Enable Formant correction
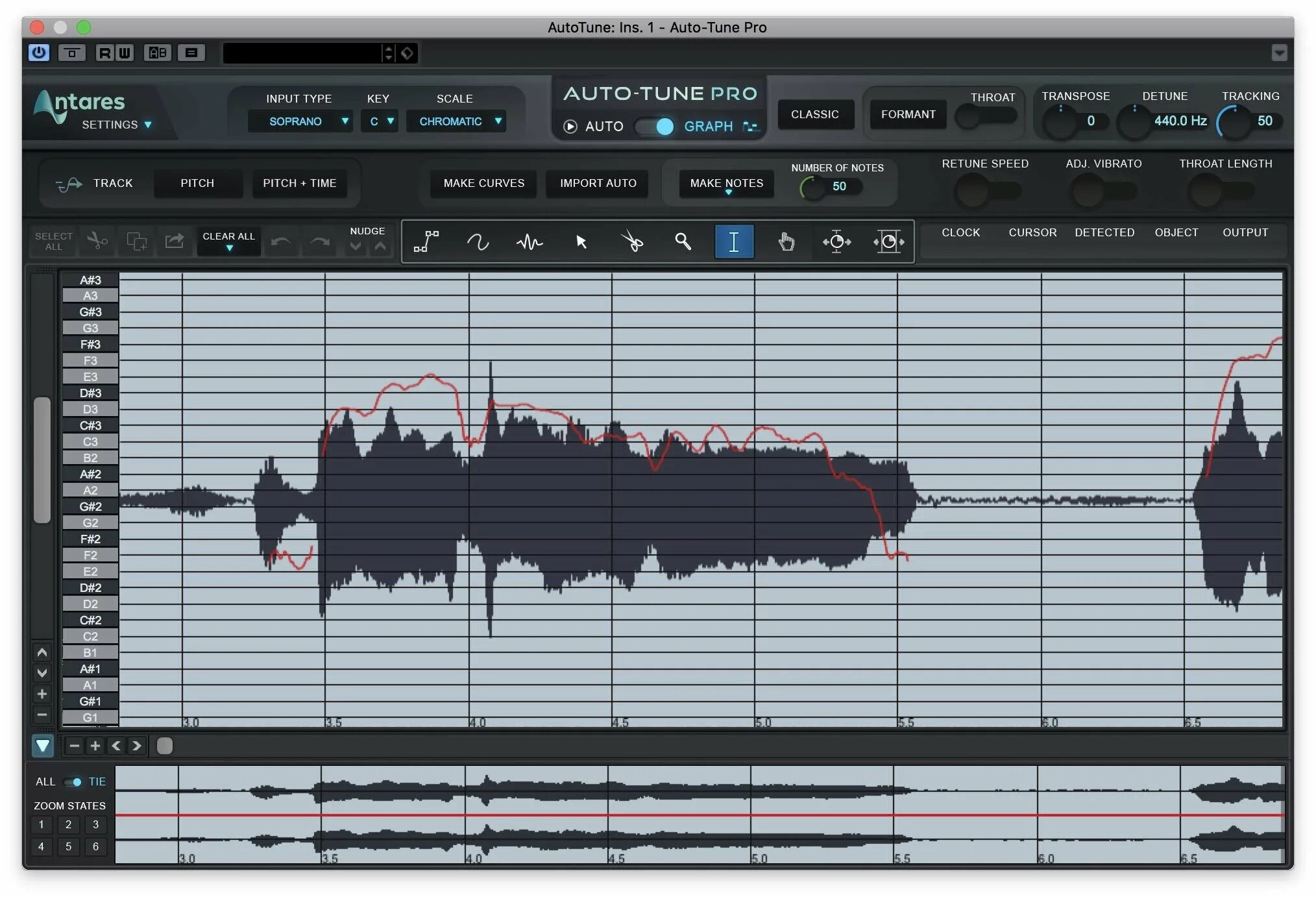 908,114
